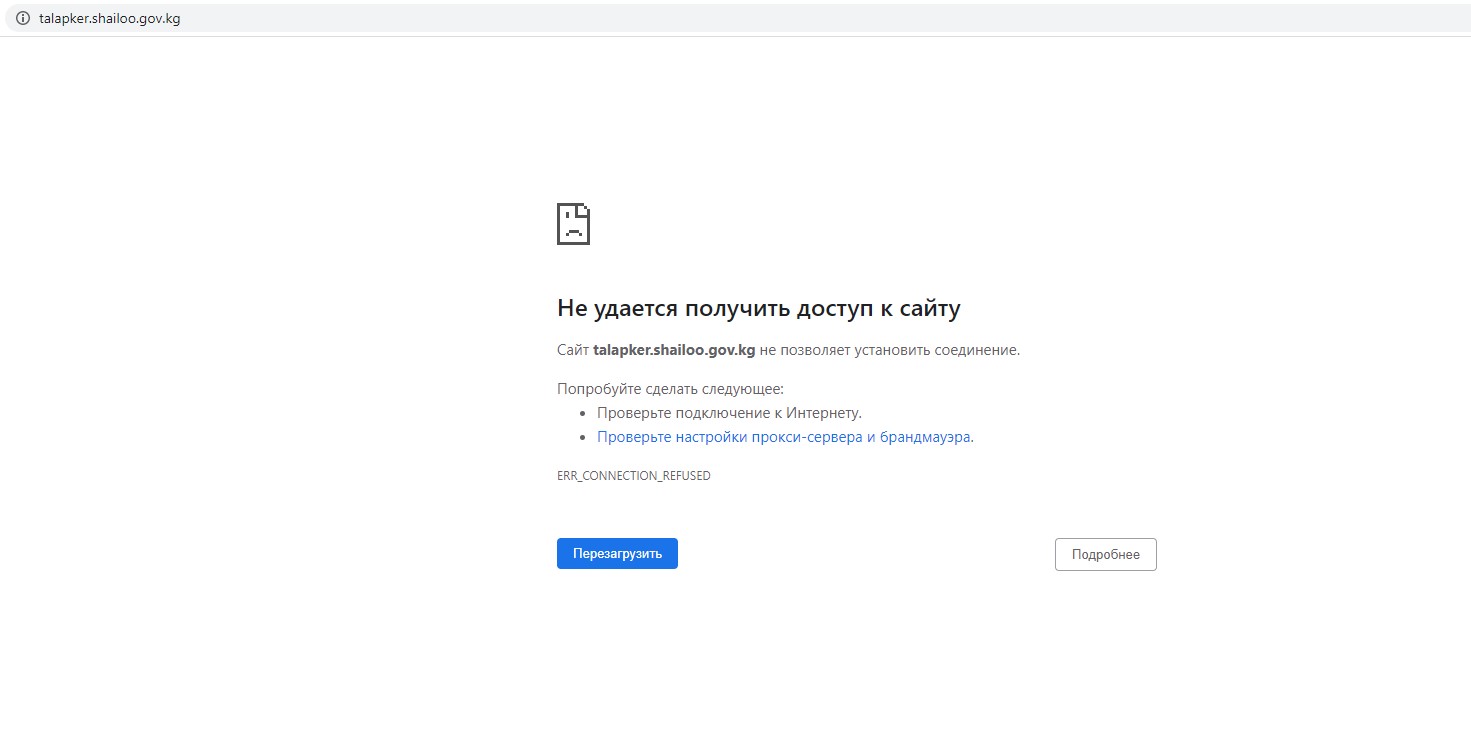Click bullet point before the Internet connection suggestion

point(583,413)
